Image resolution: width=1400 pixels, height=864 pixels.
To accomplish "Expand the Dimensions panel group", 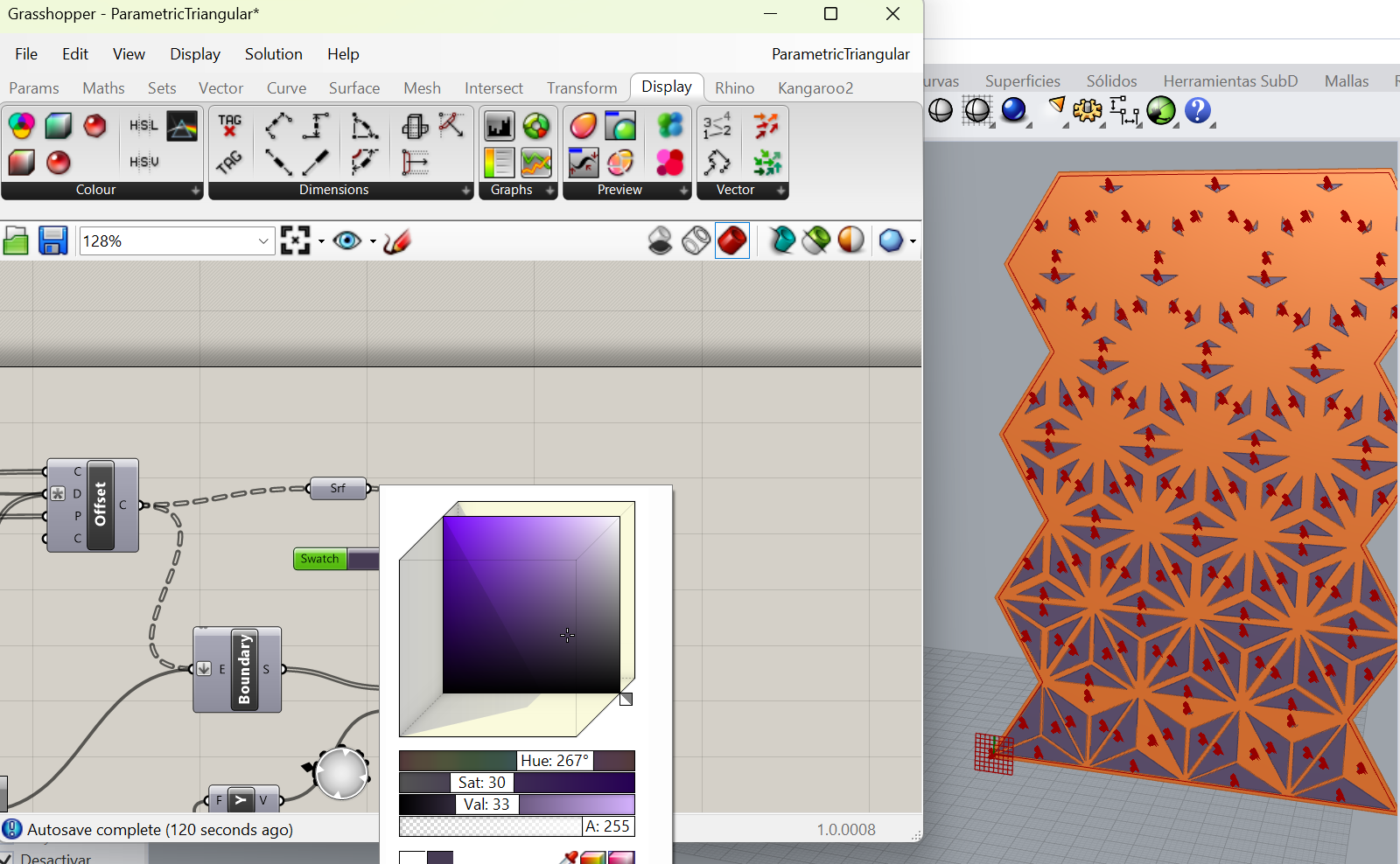I will coord(465,190).
